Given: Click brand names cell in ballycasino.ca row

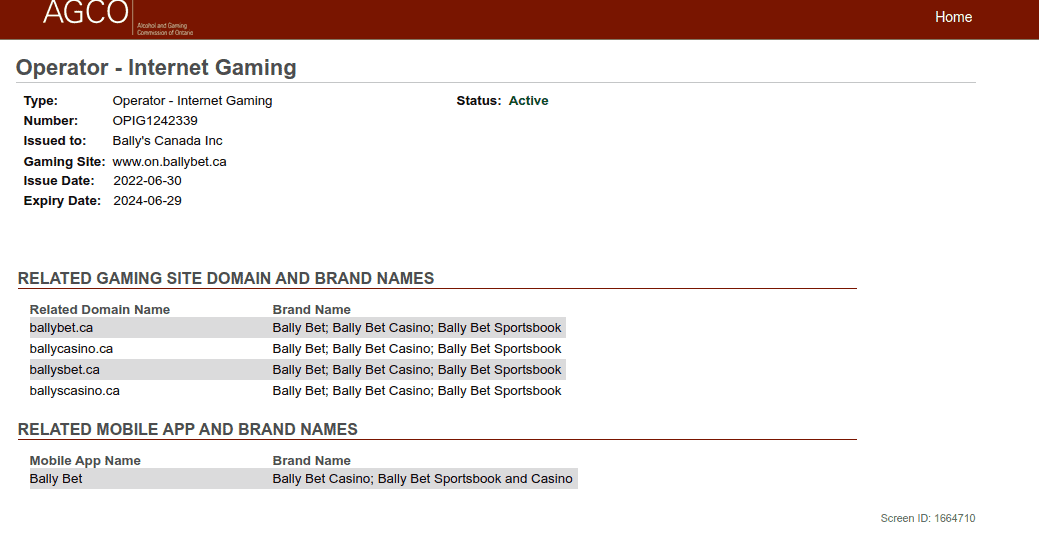Looking at the screenshot, I should pos(417,349).
